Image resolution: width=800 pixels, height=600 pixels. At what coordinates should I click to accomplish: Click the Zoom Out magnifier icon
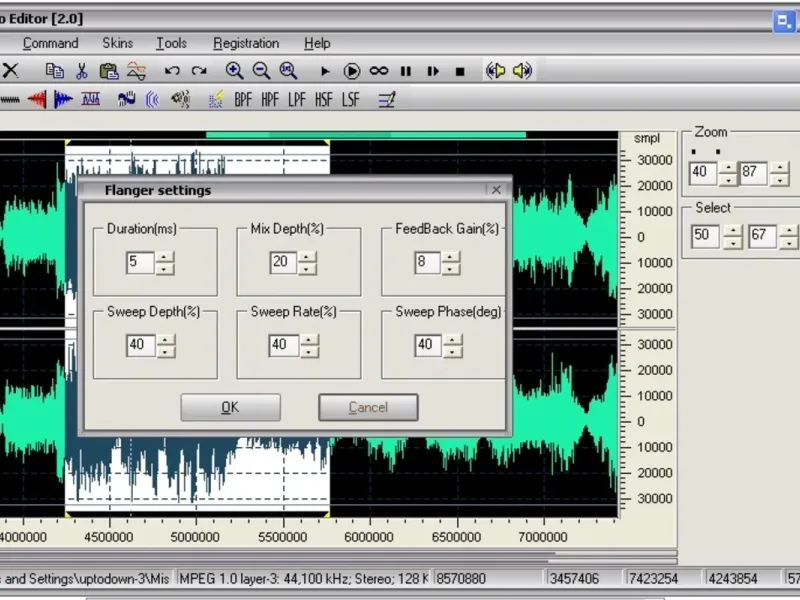point(261,71)
